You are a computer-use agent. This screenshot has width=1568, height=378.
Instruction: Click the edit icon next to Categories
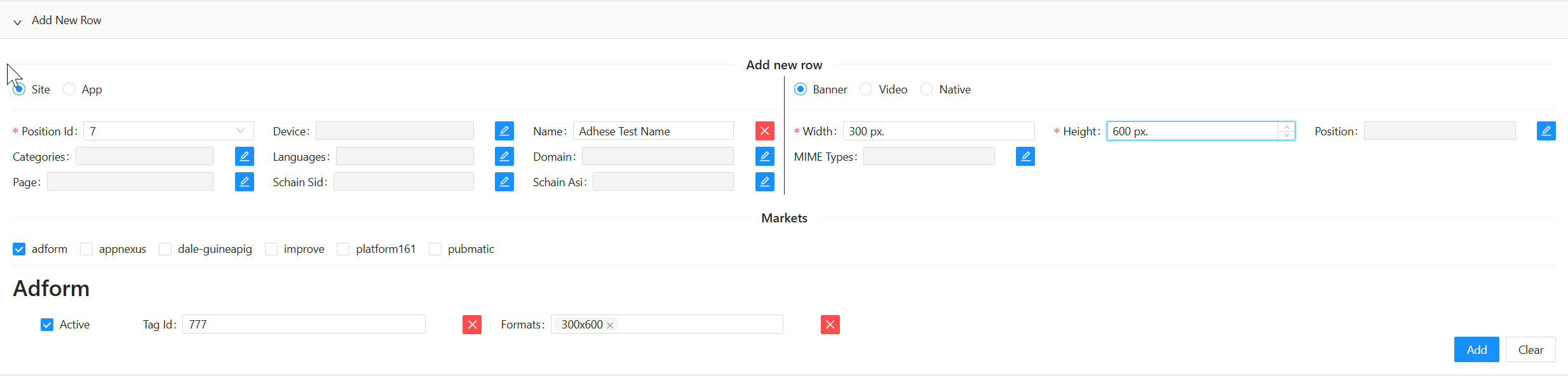pyautogui.click(x=244, y=156)
